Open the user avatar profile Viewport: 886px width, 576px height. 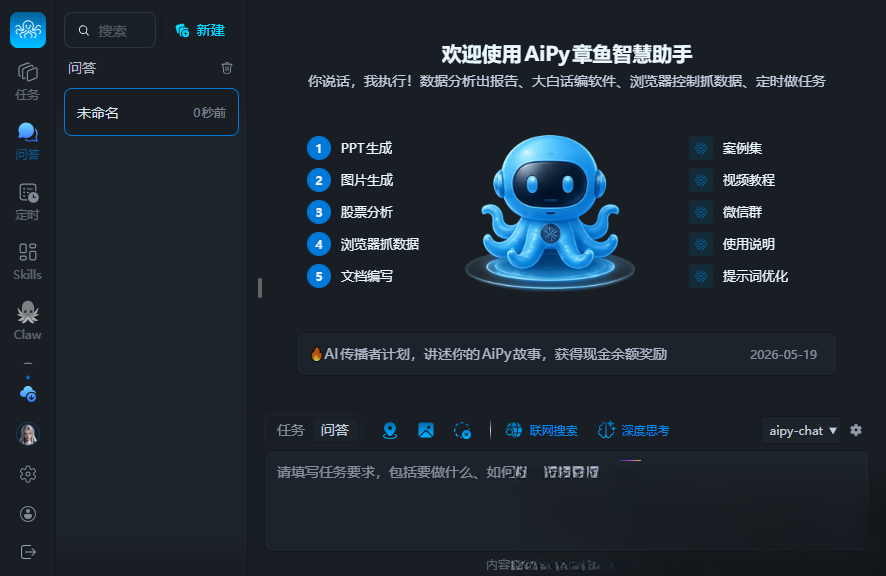coord(28,434)
